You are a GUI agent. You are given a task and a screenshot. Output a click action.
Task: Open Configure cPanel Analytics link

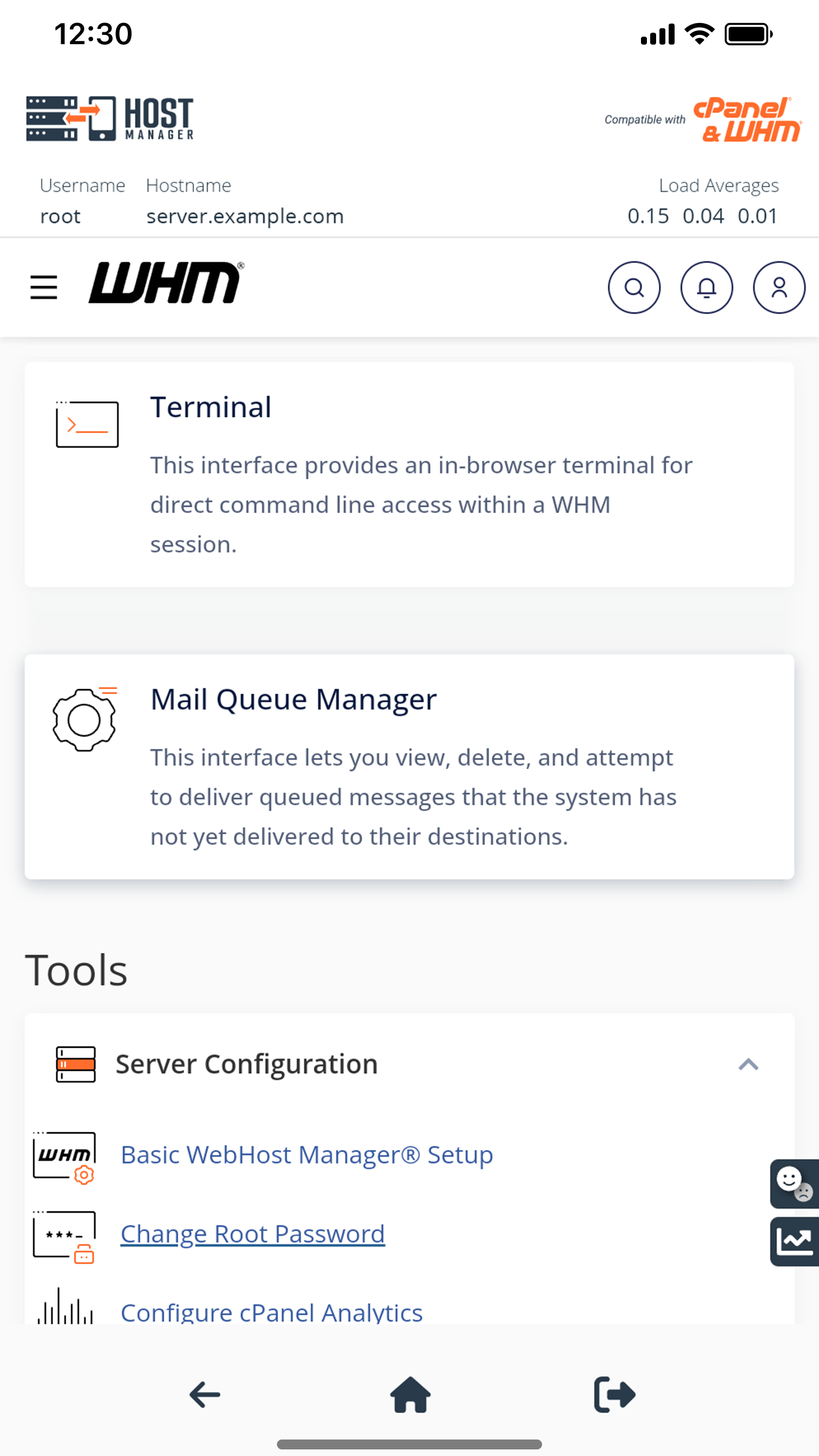pos(272,1312)
